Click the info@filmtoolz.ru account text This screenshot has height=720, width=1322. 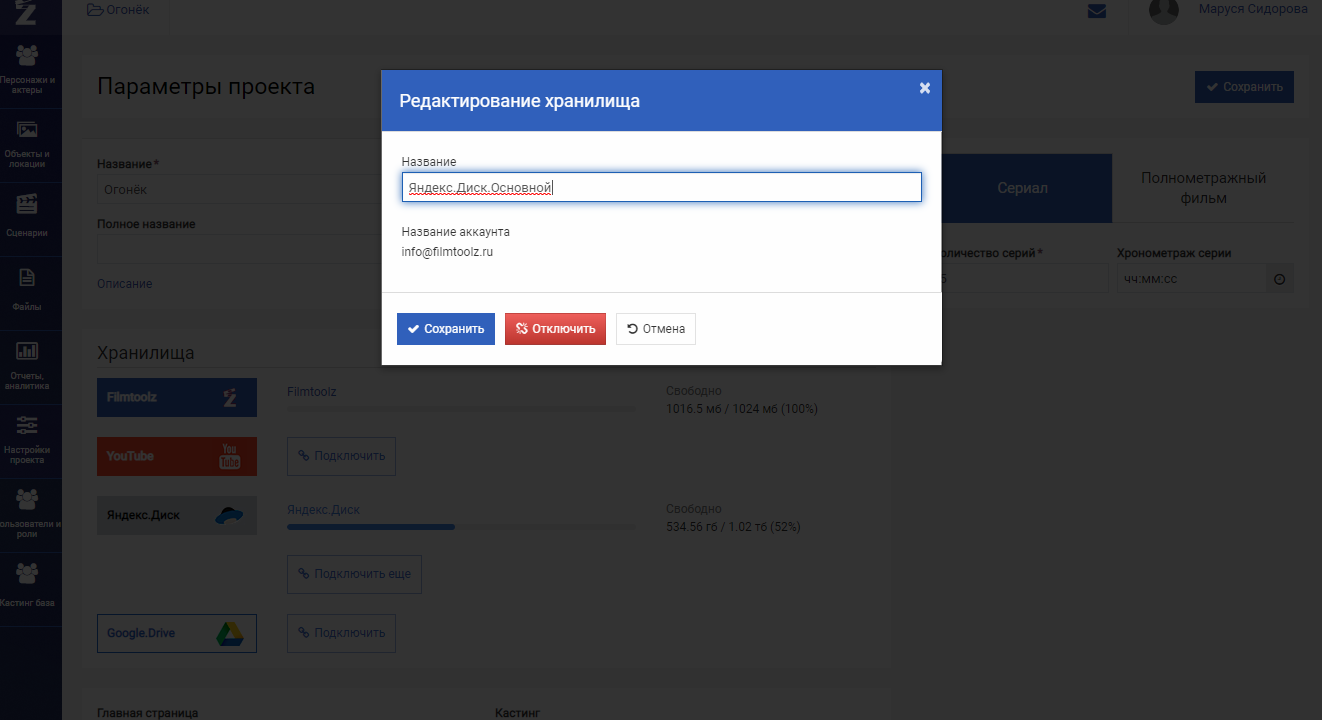tap(447, 252)
